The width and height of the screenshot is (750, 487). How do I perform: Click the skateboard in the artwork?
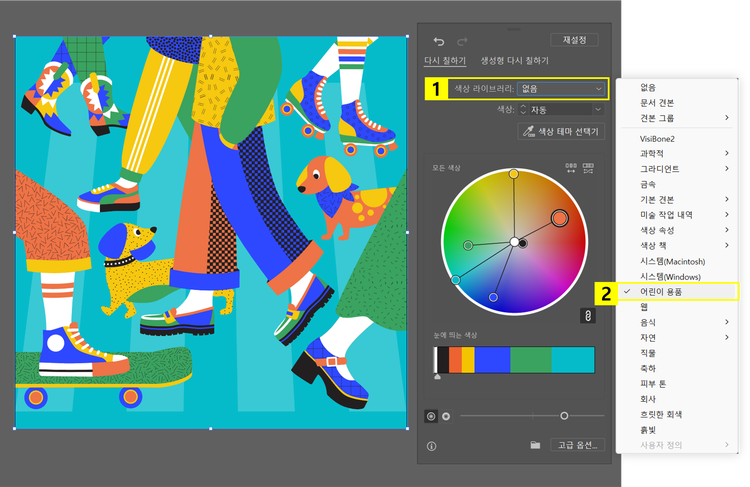(103, 376)
